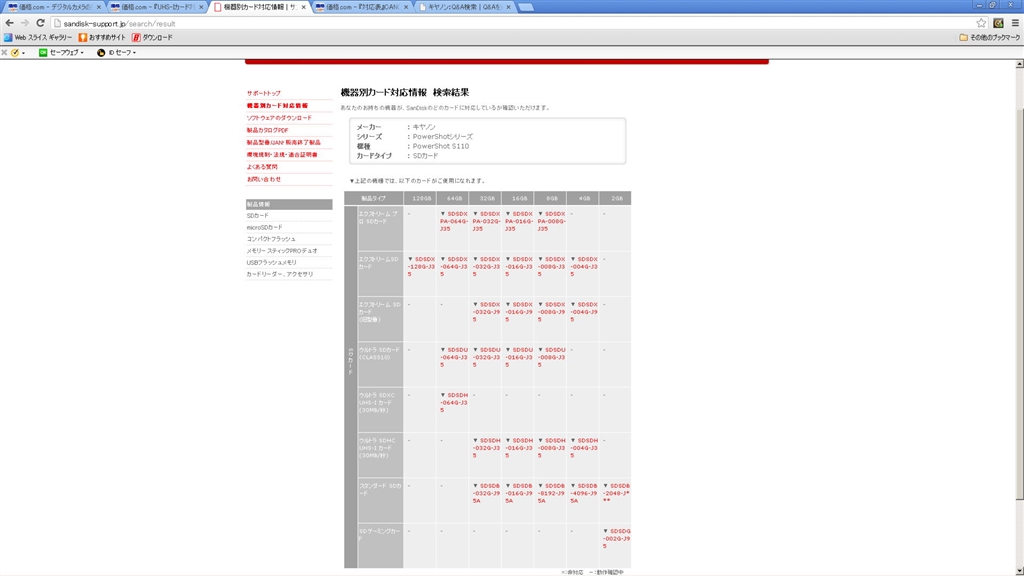Open SDSDX-128G-J35 product link
The image size is (1024, 576).
[421, 266]
